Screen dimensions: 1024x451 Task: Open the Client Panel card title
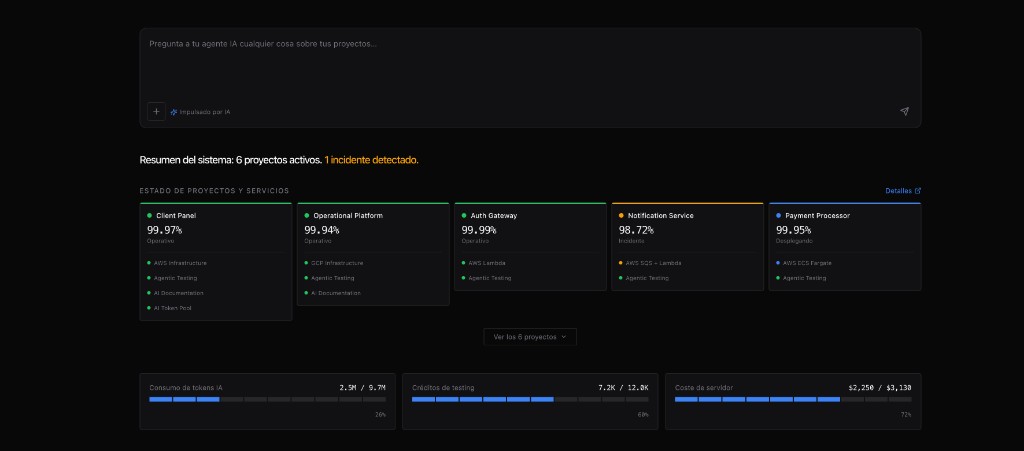(x=176, y=215)
